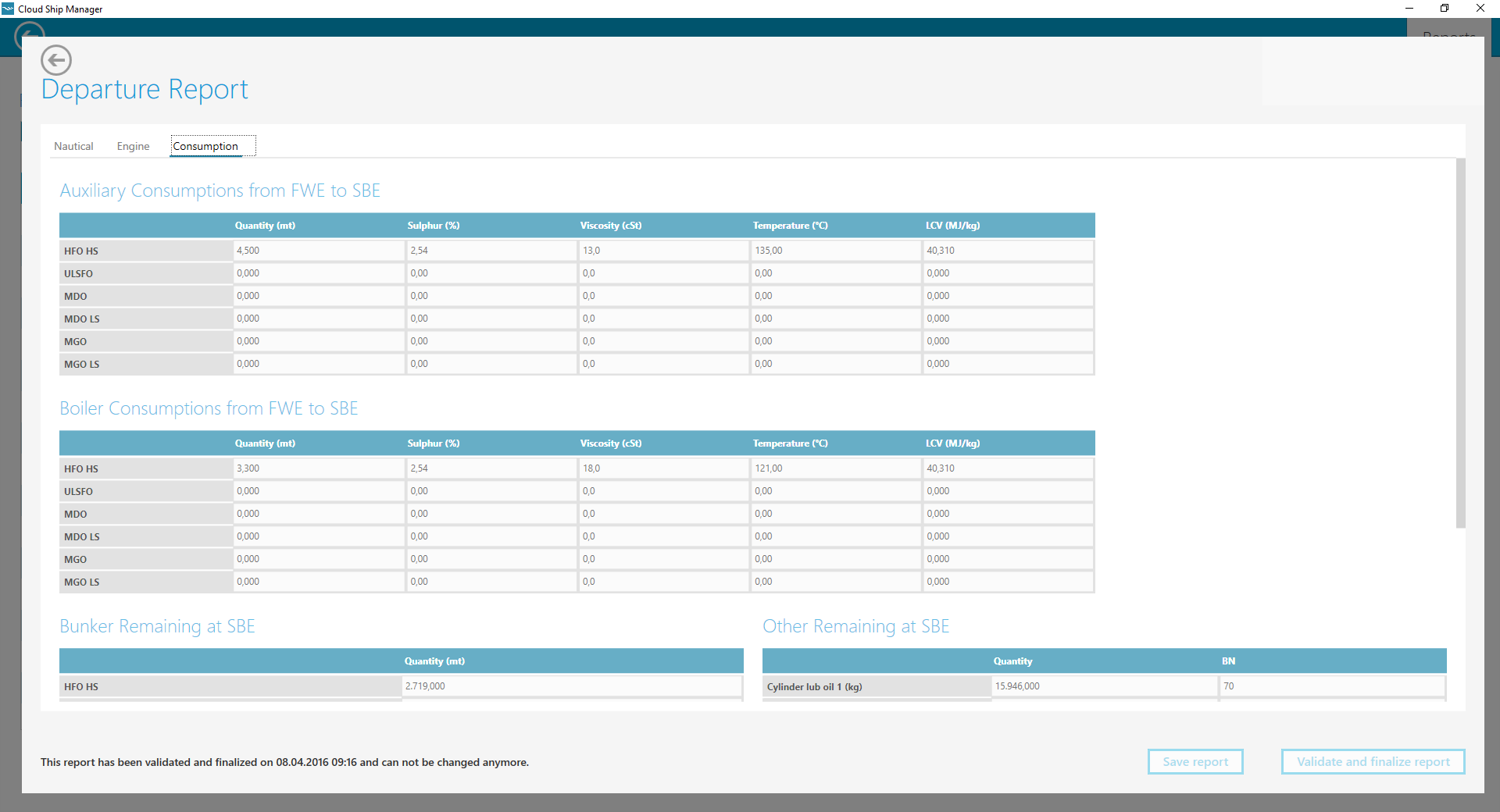
Task: Click Validate and finalize report button
Action: (1373, 761)
